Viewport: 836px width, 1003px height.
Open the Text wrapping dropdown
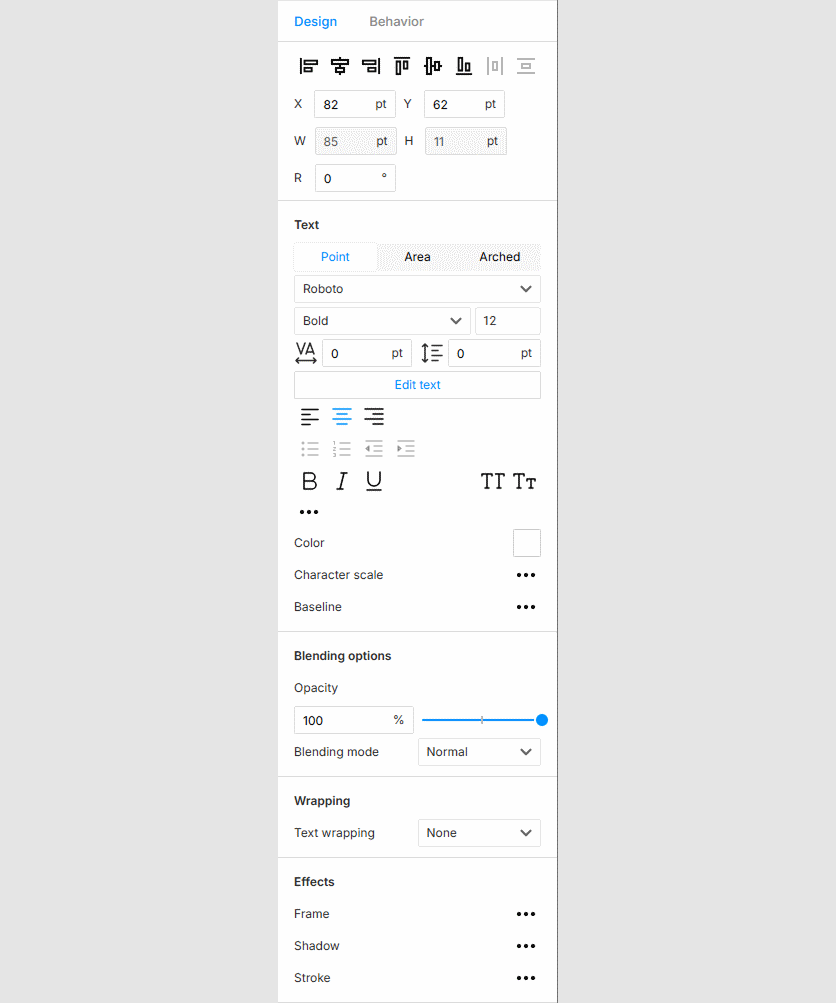pos(479,832)
